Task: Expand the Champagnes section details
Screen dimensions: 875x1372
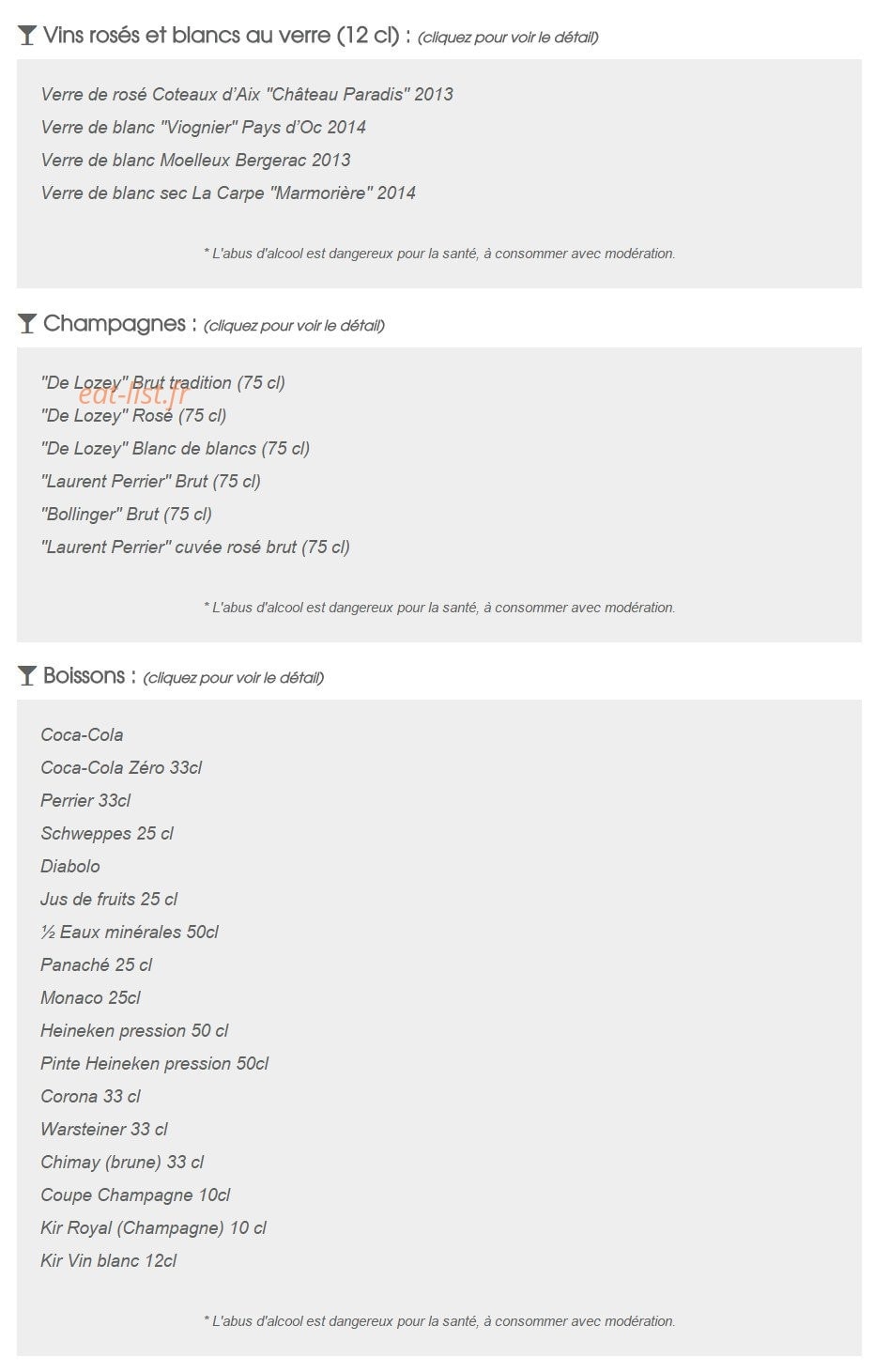Action: 294,326
